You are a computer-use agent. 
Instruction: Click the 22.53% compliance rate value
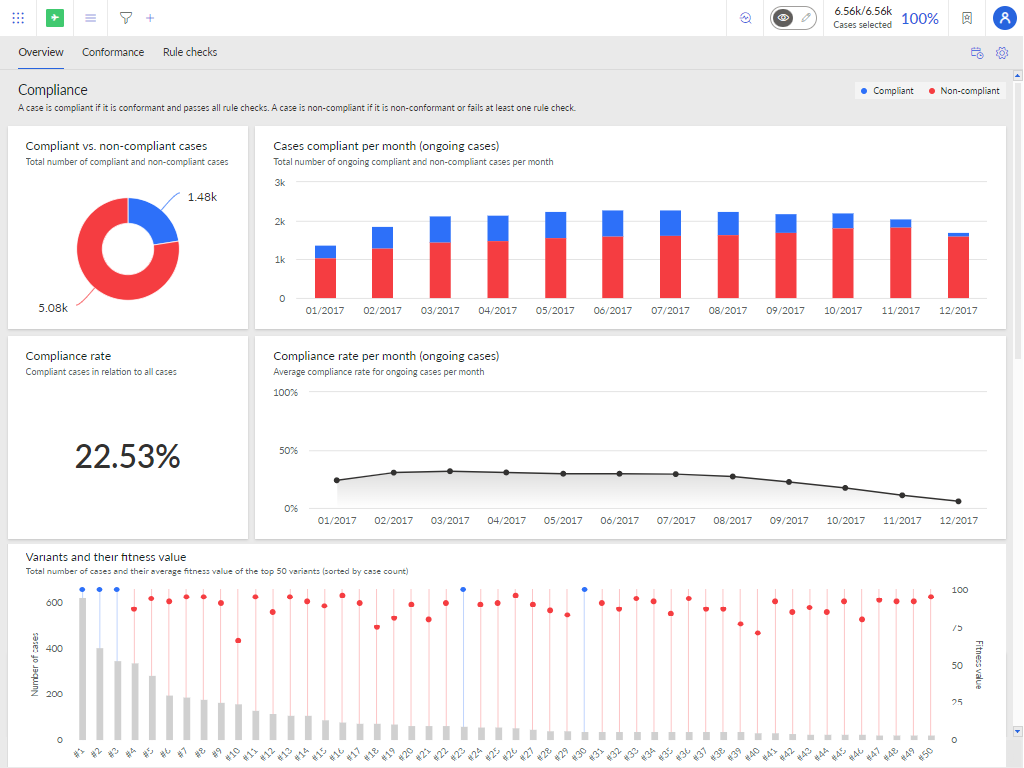tap(127, 456)
